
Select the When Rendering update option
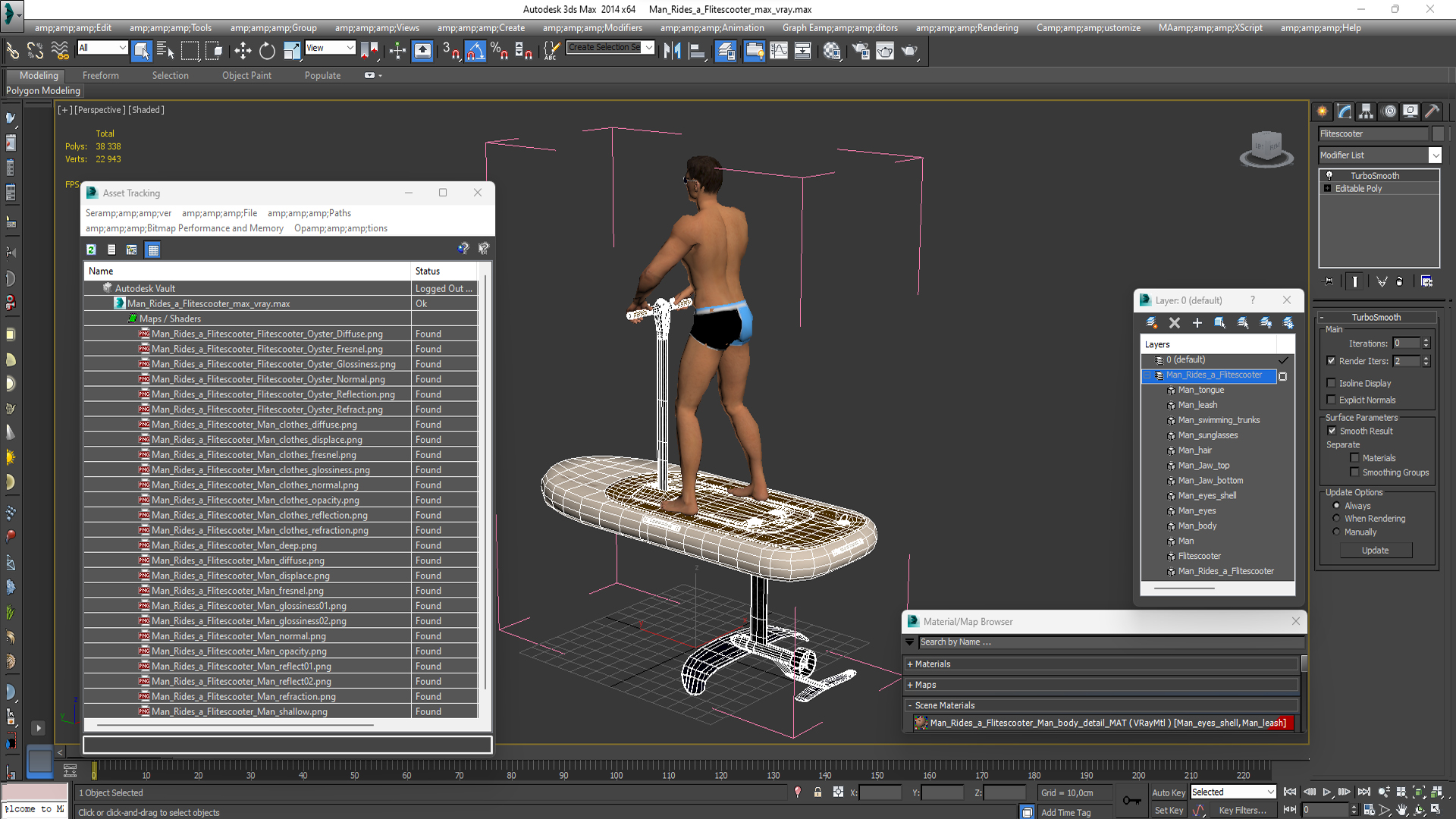pos(1337,519)
